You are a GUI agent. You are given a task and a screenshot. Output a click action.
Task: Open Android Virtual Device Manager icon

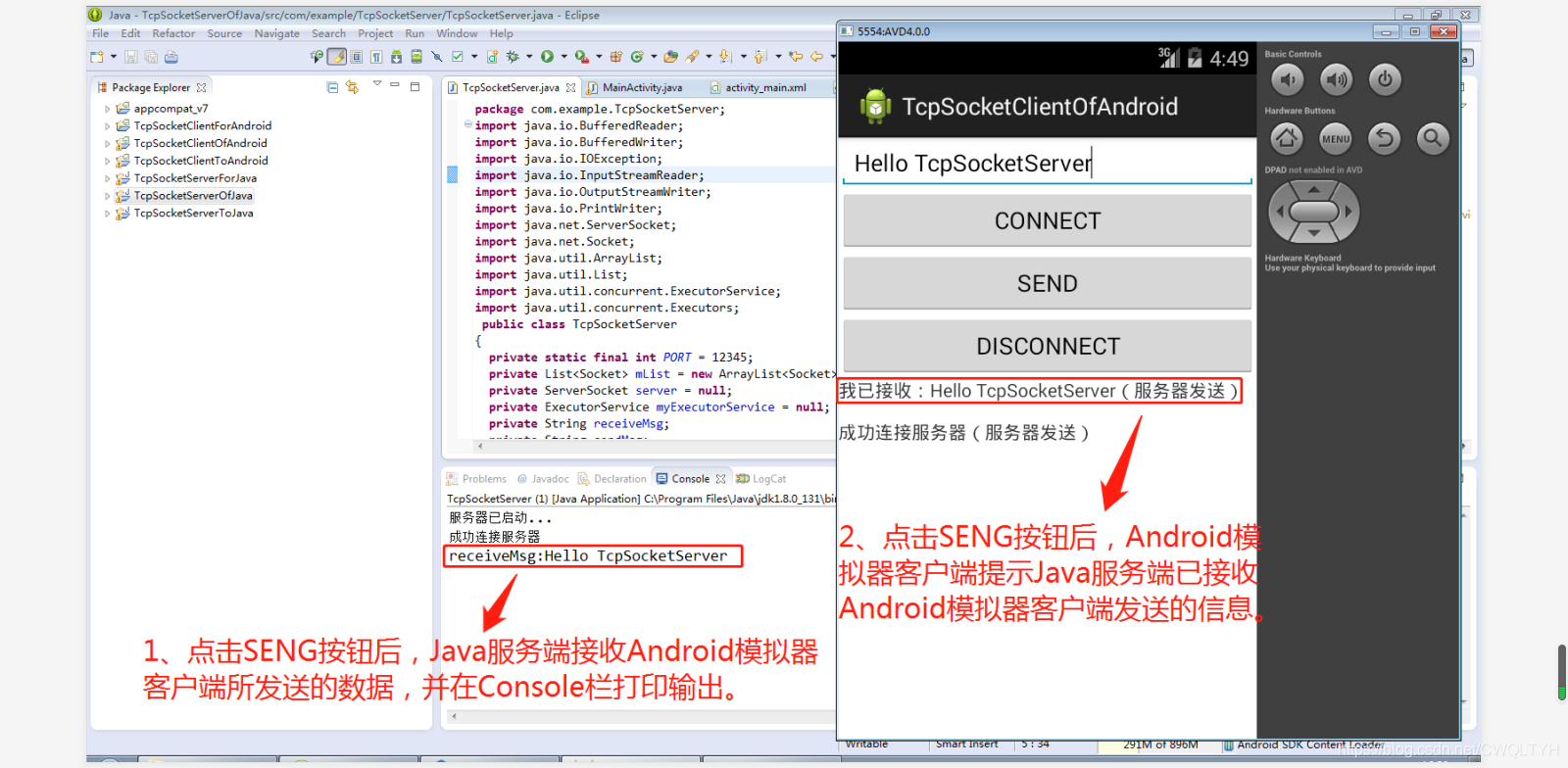(416, 57)
